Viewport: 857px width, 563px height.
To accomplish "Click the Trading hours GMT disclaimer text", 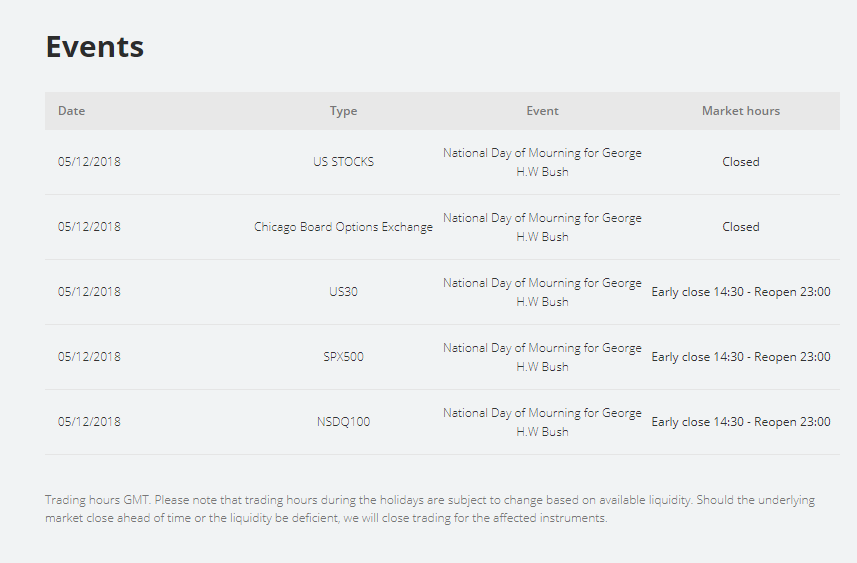I will [x=430, y=509].
